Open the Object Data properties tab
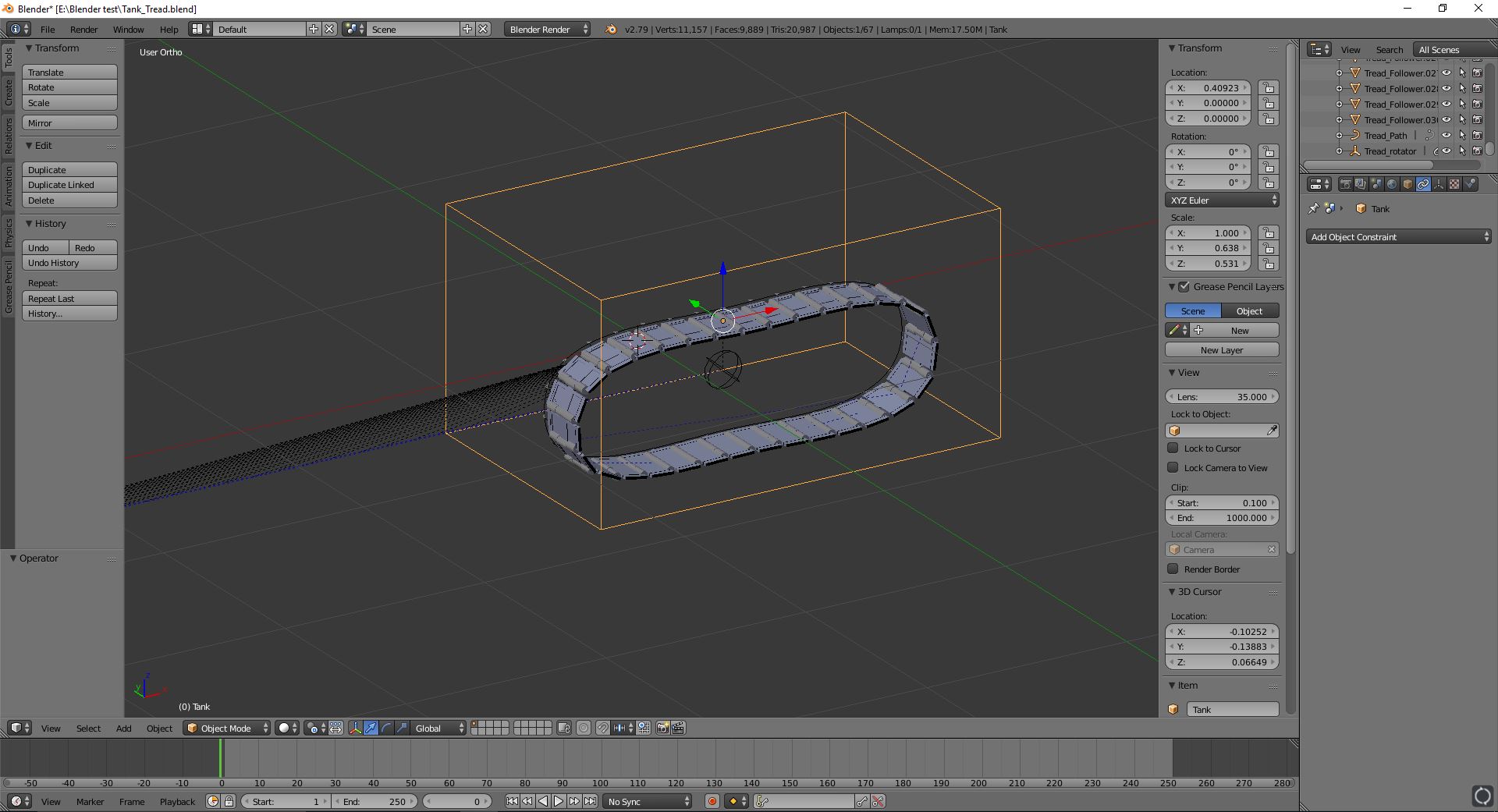This screenshot has width=1498, height=812. click(x=1439, y=184)
